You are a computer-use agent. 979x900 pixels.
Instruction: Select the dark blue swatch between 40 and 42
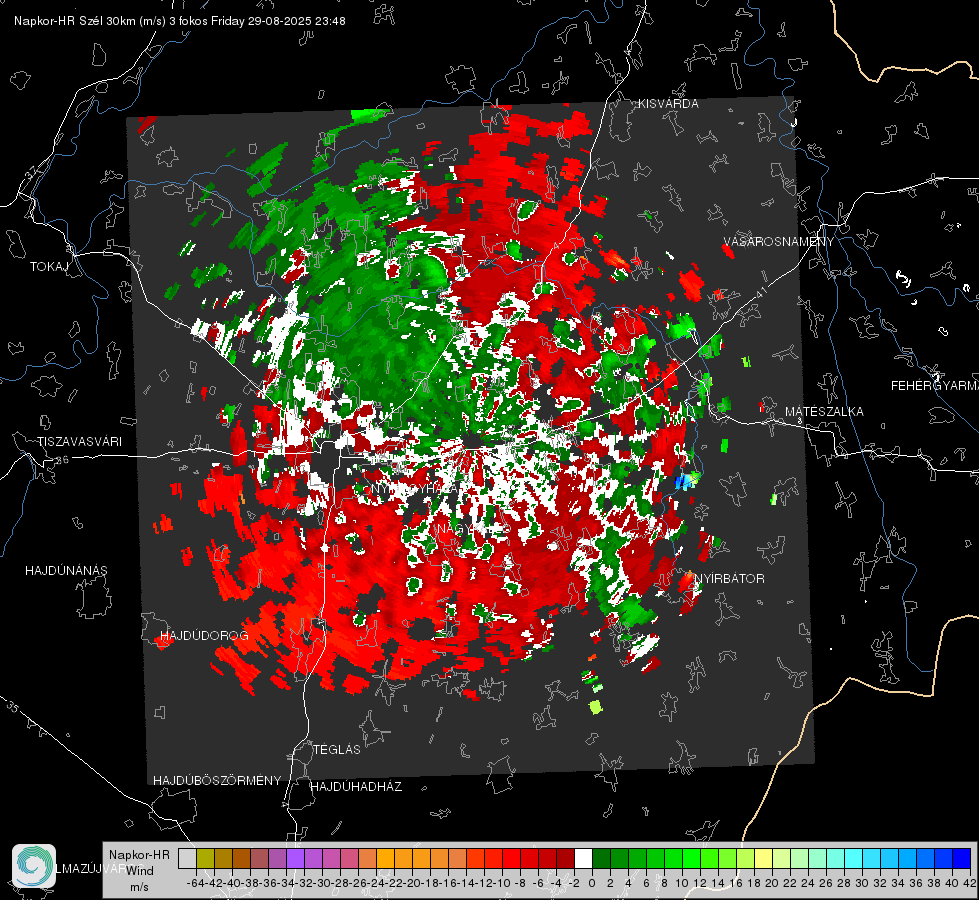tap(962, 858)
